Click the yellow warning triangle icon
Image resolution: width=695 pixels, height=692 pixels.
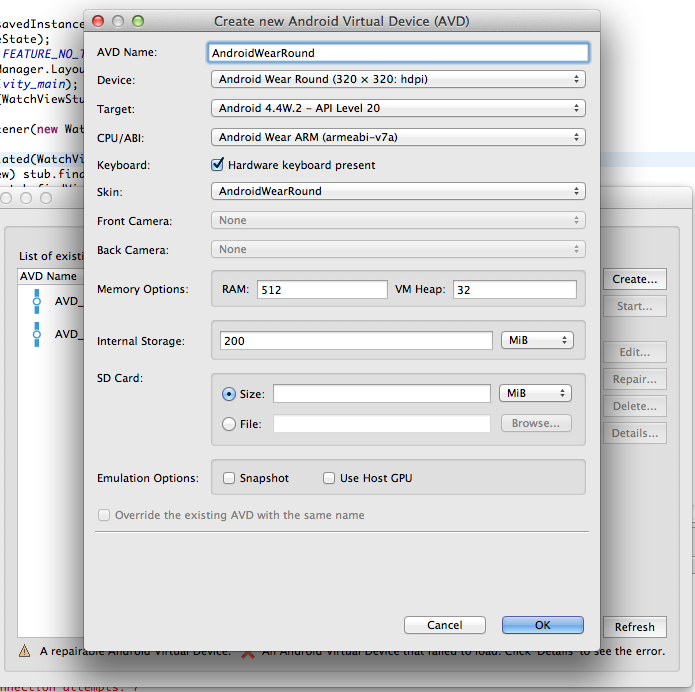(25, 651)
